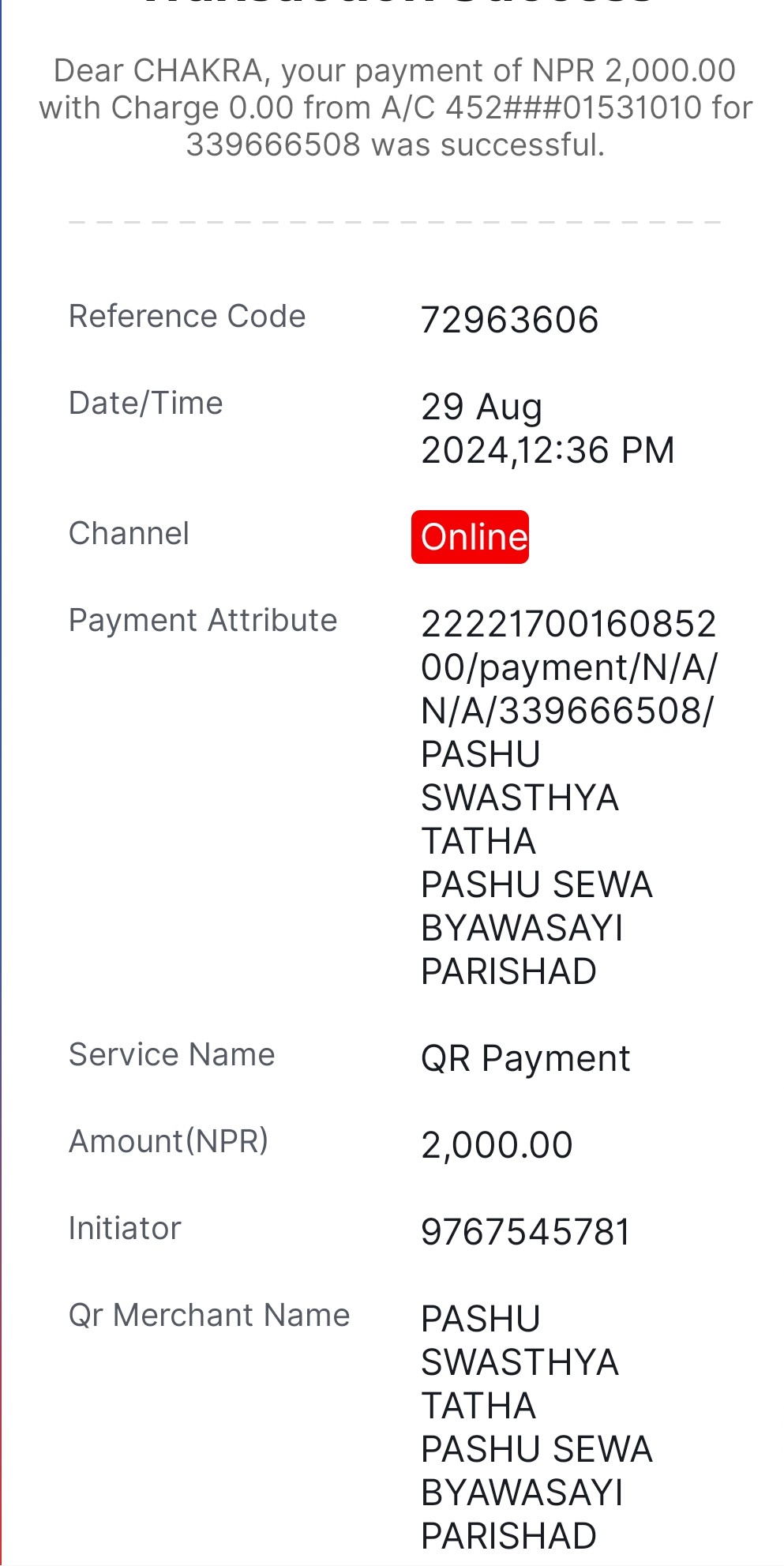784x1566 pixels.
Task: Tap the Amount(NPR) label
Action: click(x=168, y=1142)
